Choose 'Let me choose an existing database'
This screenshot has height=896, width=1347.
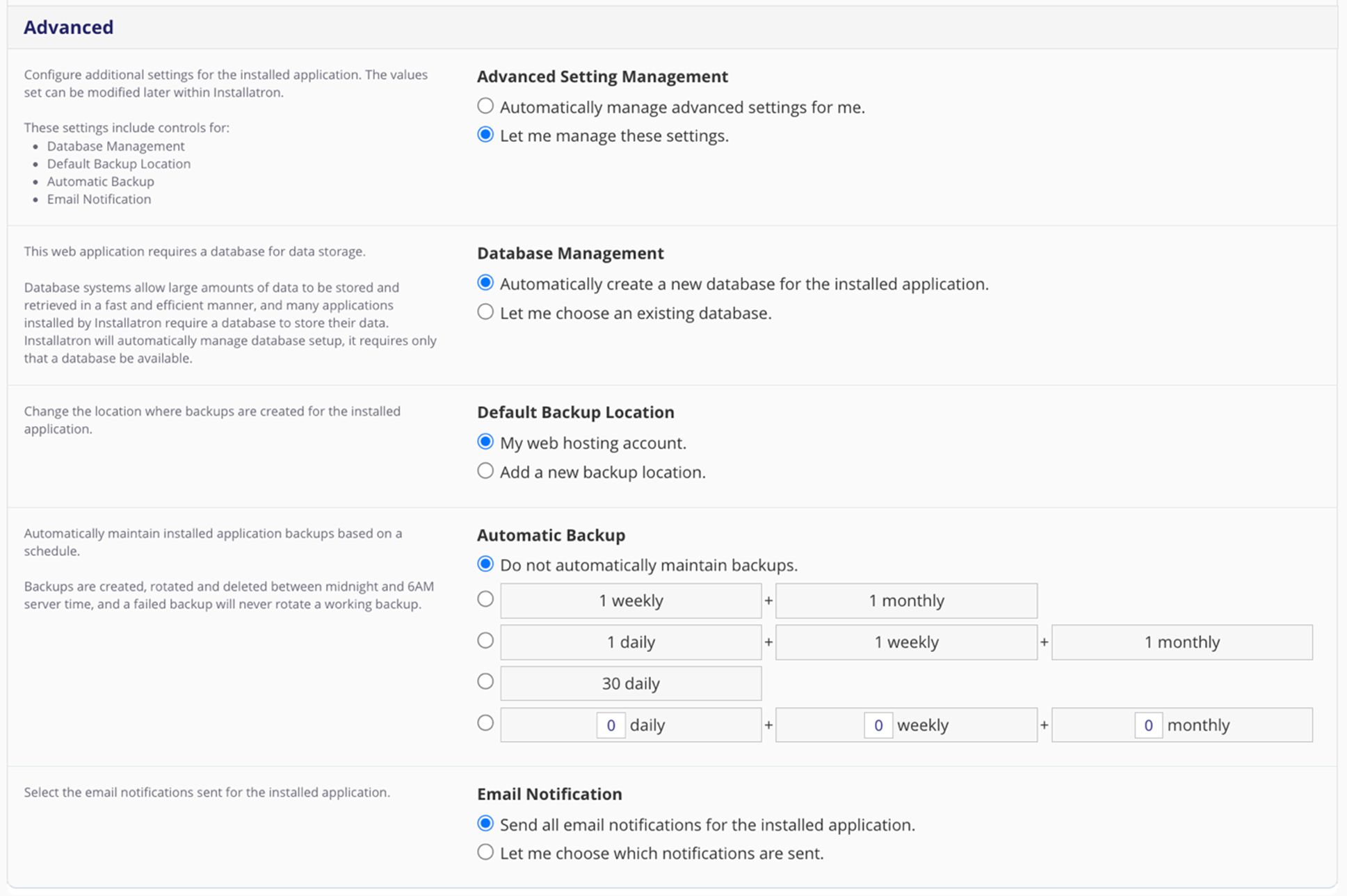tap(485, 312)
